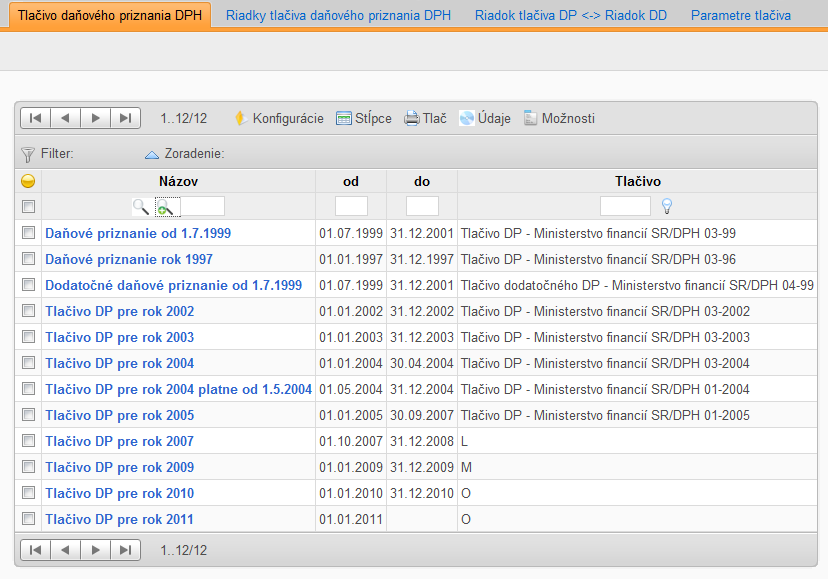Click the Tlačivo filter input field
This screenshot has width=828, height=579.
(625, 206)
